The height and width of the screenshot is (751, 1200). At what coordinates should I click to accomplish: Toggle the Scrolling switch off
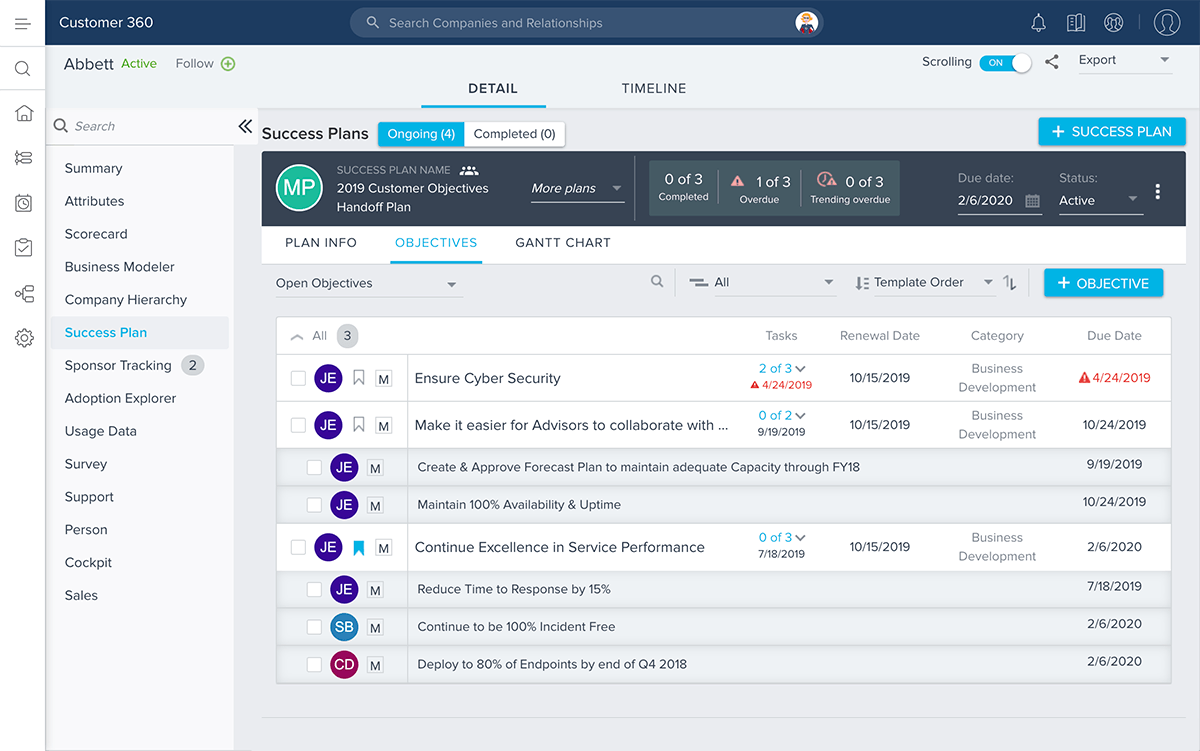(1005, 62)
